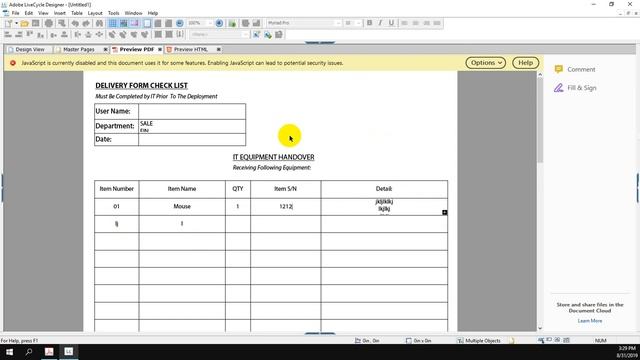Click the Redo toolbar icon
Screen dimensions: 640x360
pyautogui.click(x=86, y=23)
